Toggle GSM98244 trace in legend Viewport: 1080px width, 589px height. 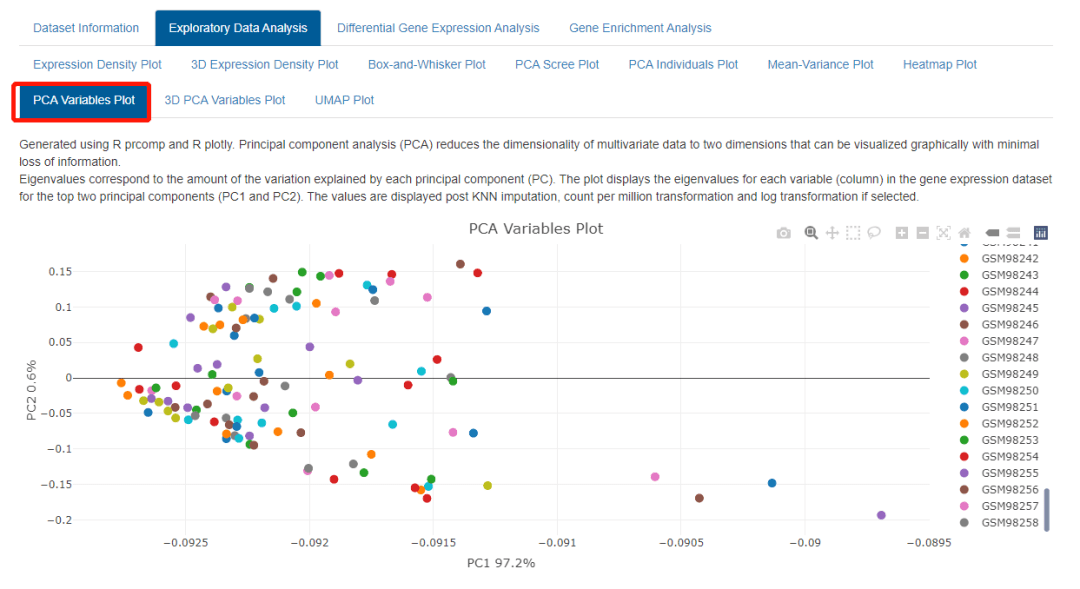coord(999,291)
